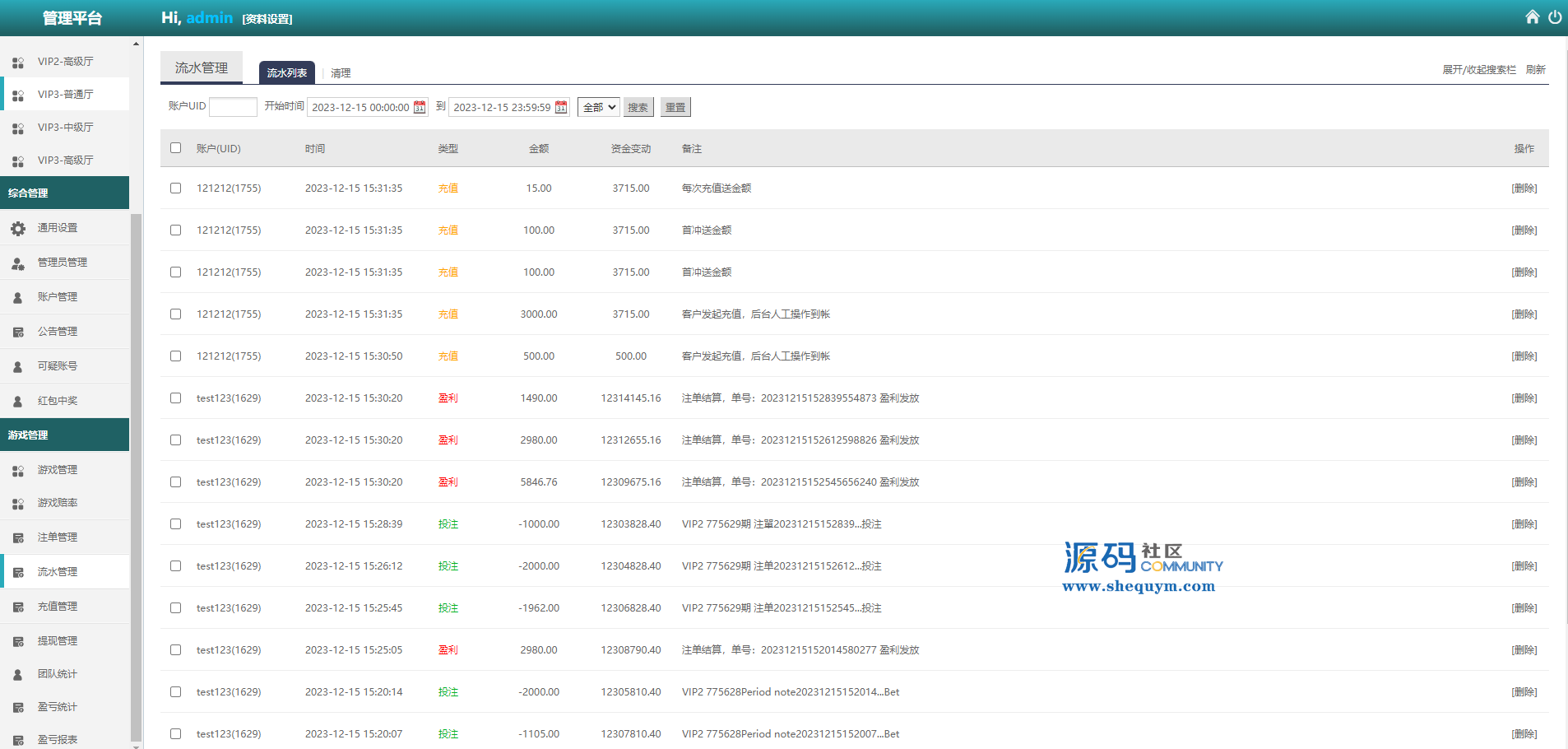Click the 提现管理 sidebar icon
The width and height of the screenshot is (1568, 749).
tap(18, 642)
